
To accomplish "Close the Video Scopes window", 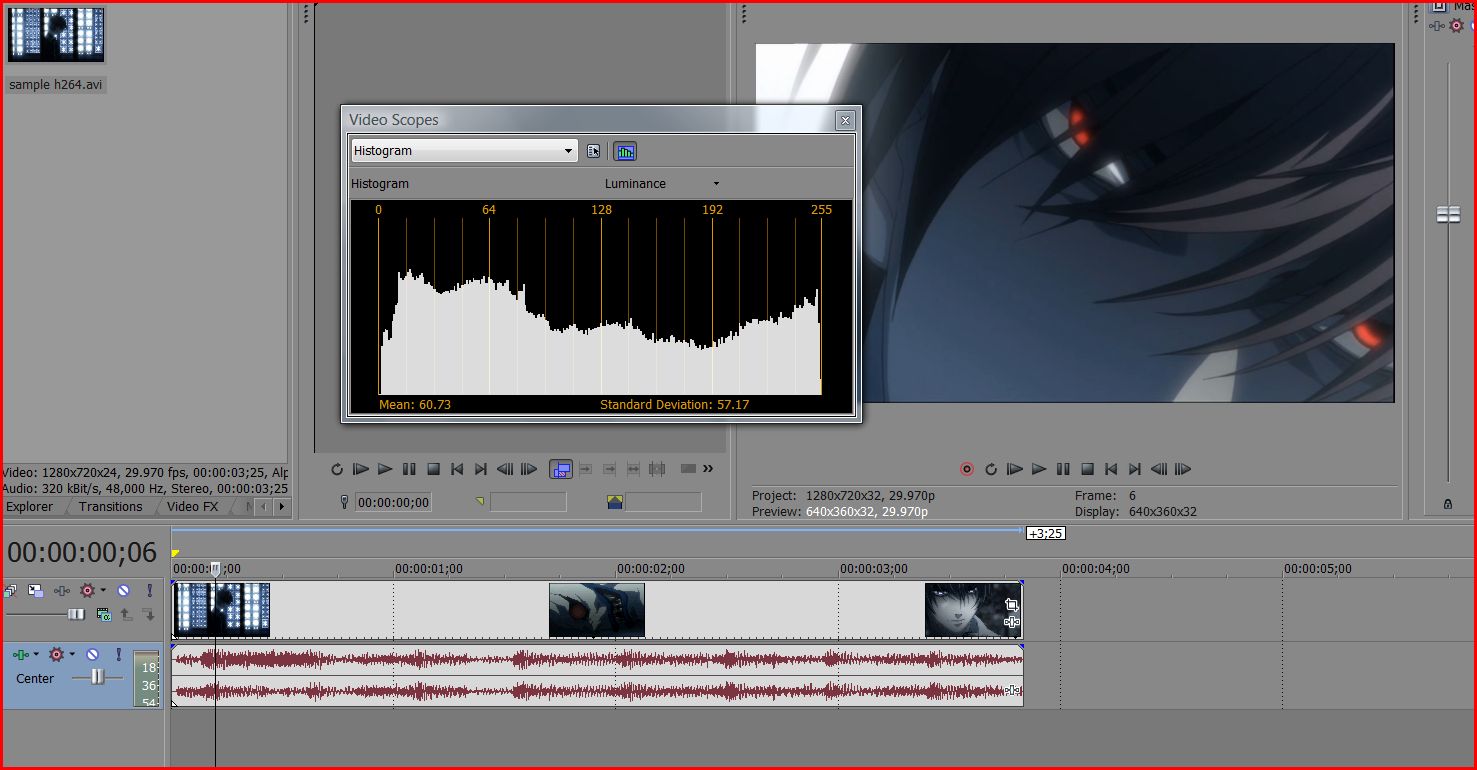I will click(x=845, y=120).
